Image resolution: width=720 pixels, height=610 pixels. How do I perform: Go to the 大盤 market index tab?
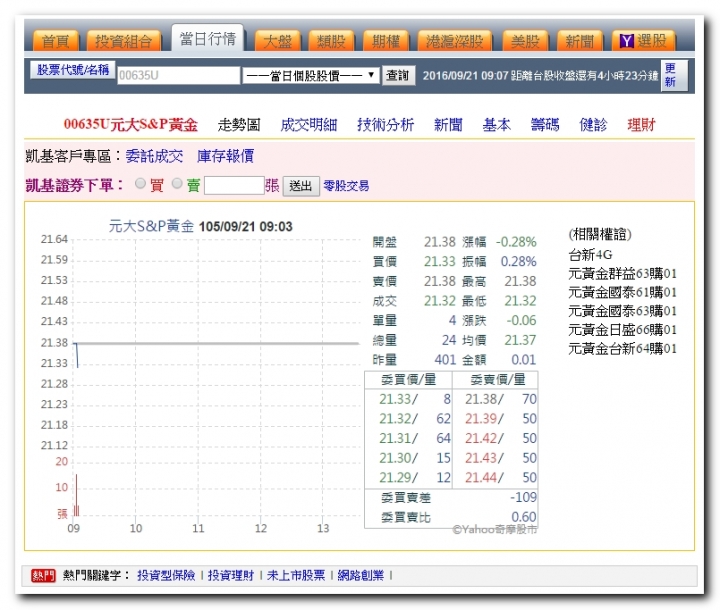277,41
